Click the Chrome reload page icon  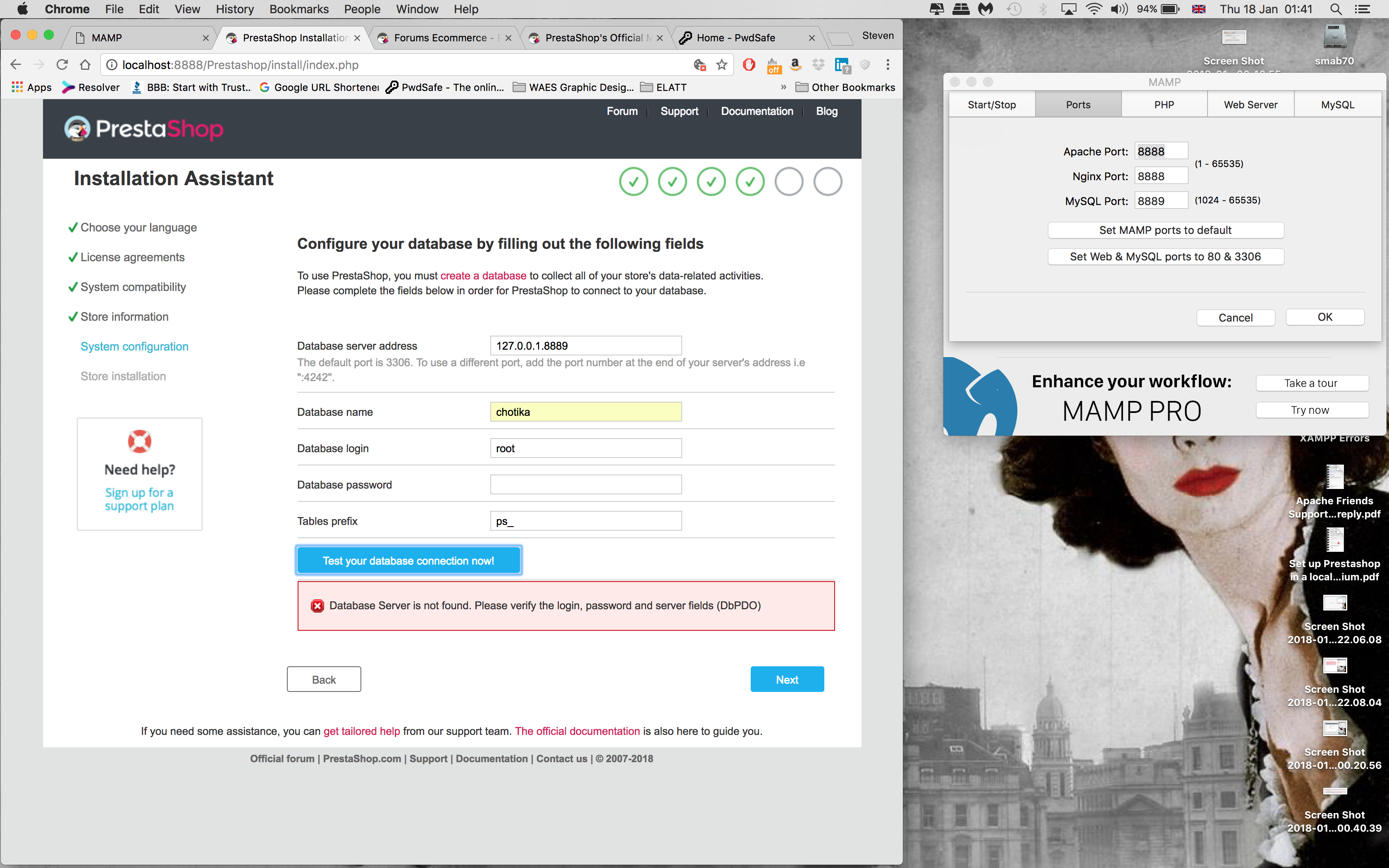62,65
